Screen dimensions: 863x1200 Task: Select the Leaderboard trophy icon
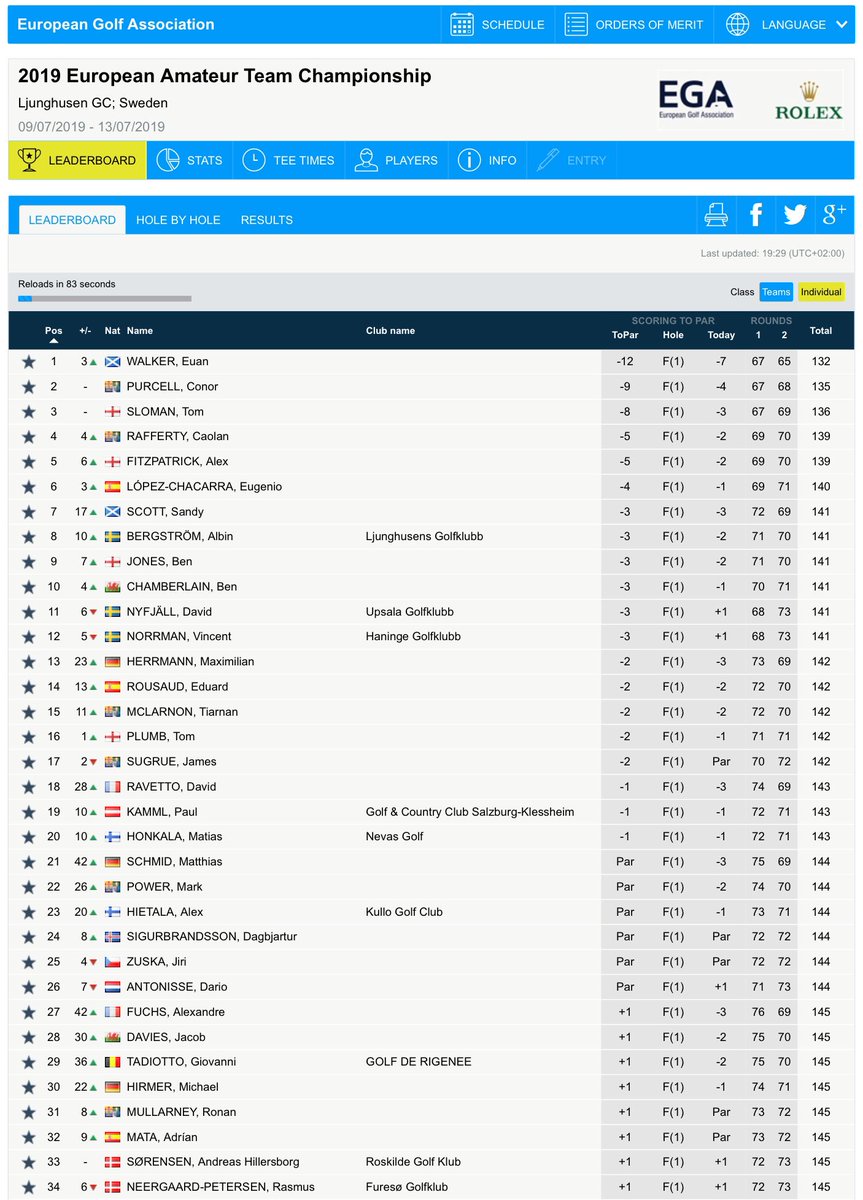tap(30, 159)
